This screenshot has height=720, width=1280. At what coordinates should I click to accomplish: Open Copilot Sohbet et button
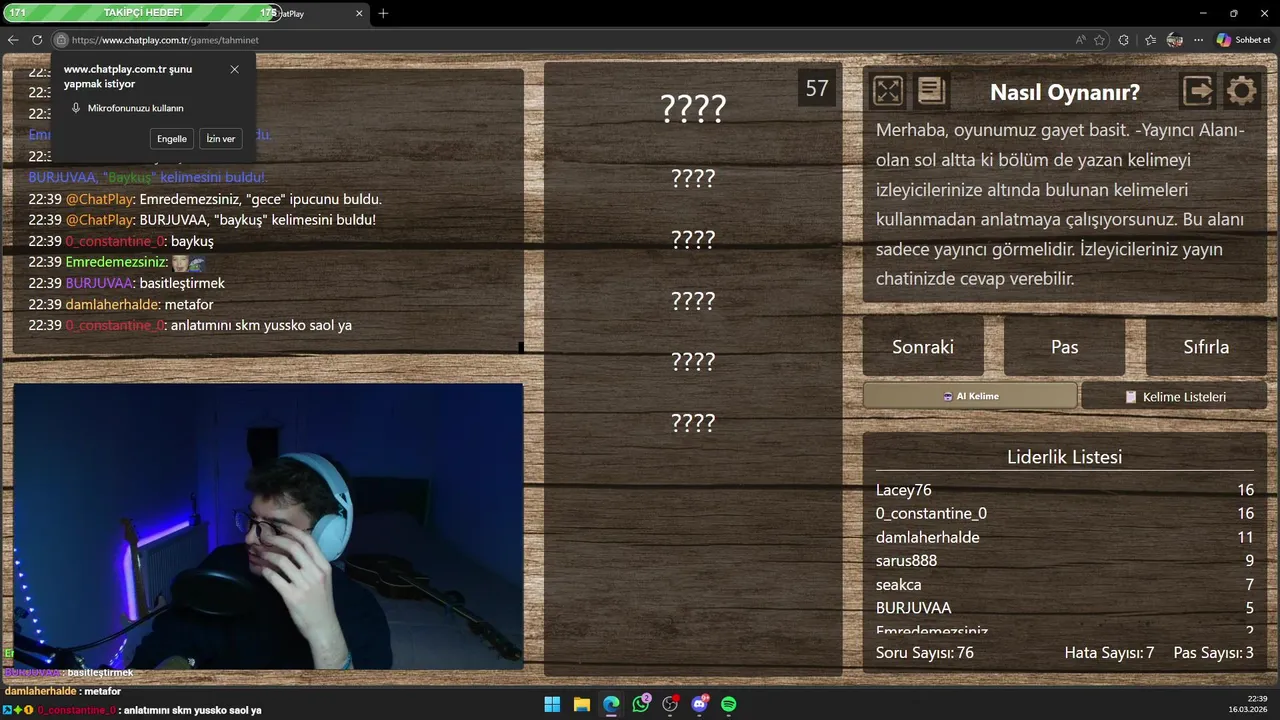[1244, 40]
